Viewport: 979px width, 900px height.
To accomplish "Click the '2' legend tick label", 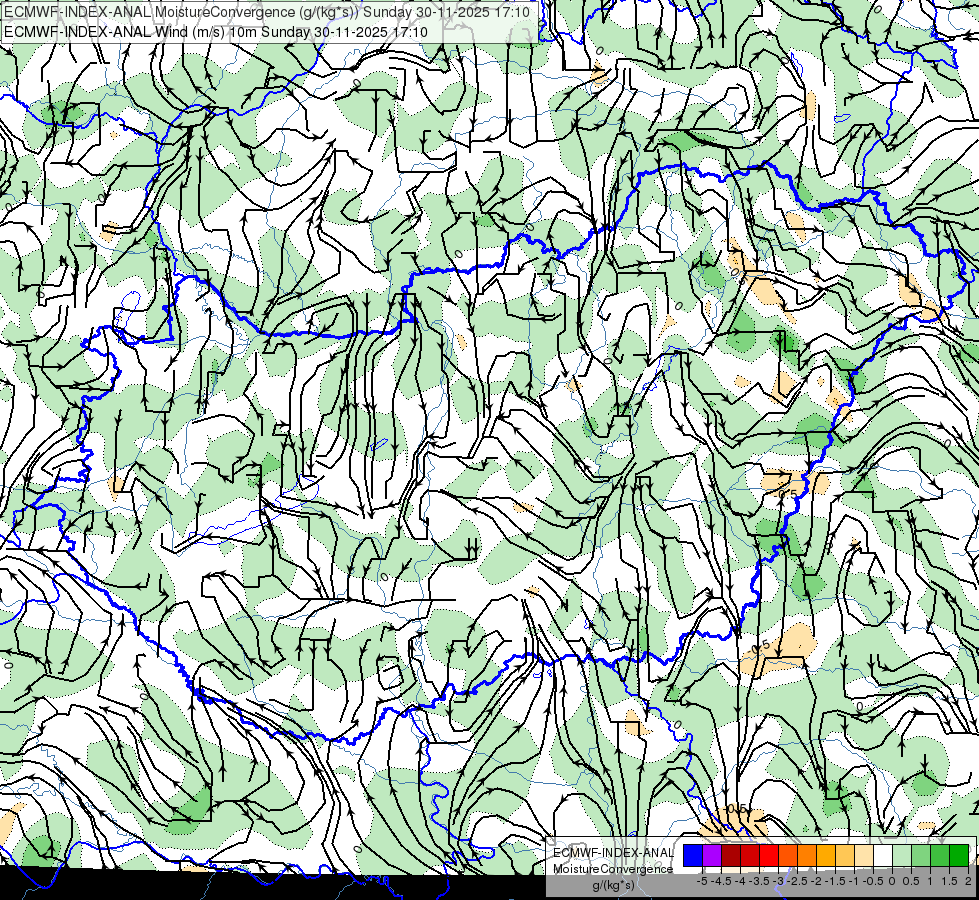I will 968,881.
